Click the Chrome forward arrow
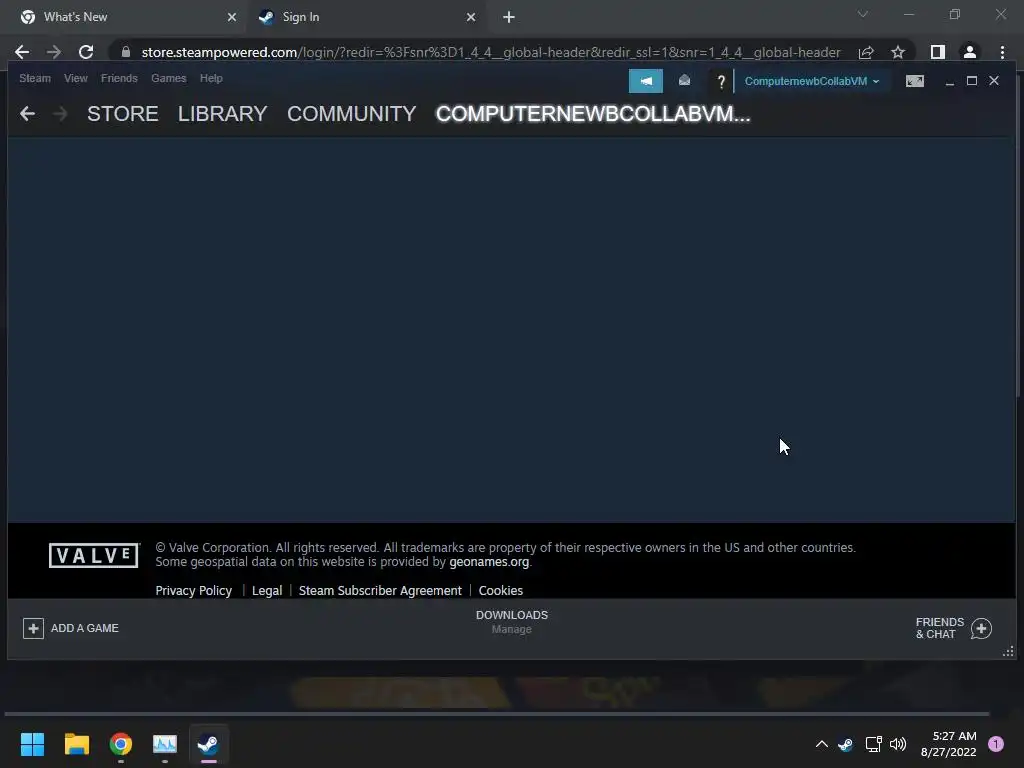1024x768 pixels. pos(54,52)
